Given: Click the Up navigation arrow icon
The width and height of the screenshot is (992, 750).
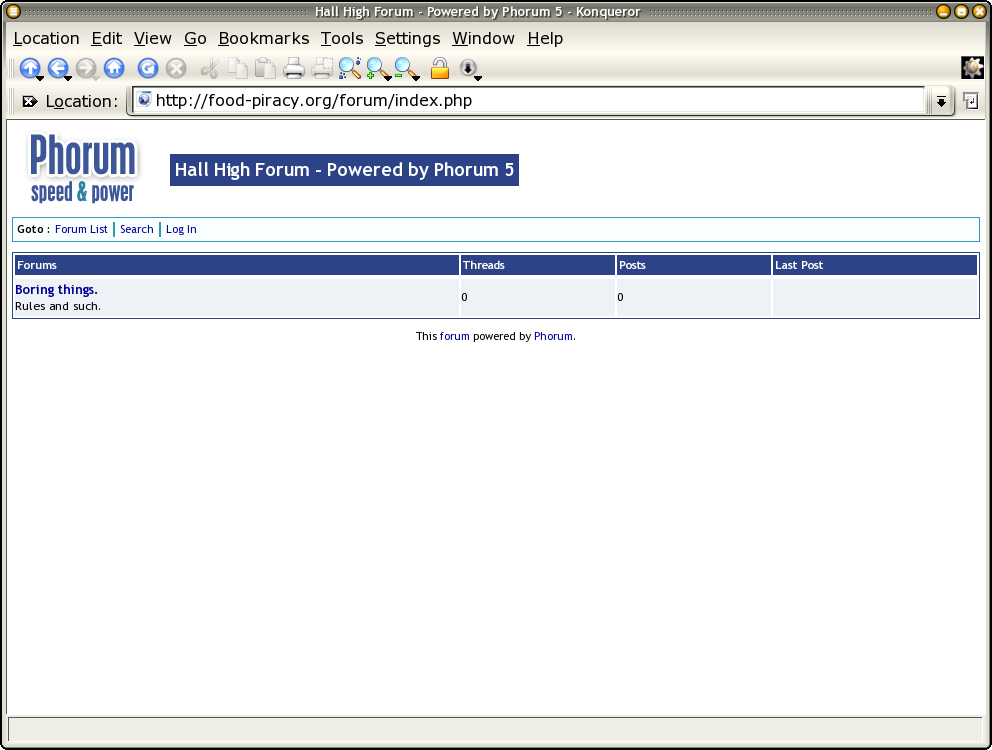Looking at the screenshot, I should click(x=29, y=68).
